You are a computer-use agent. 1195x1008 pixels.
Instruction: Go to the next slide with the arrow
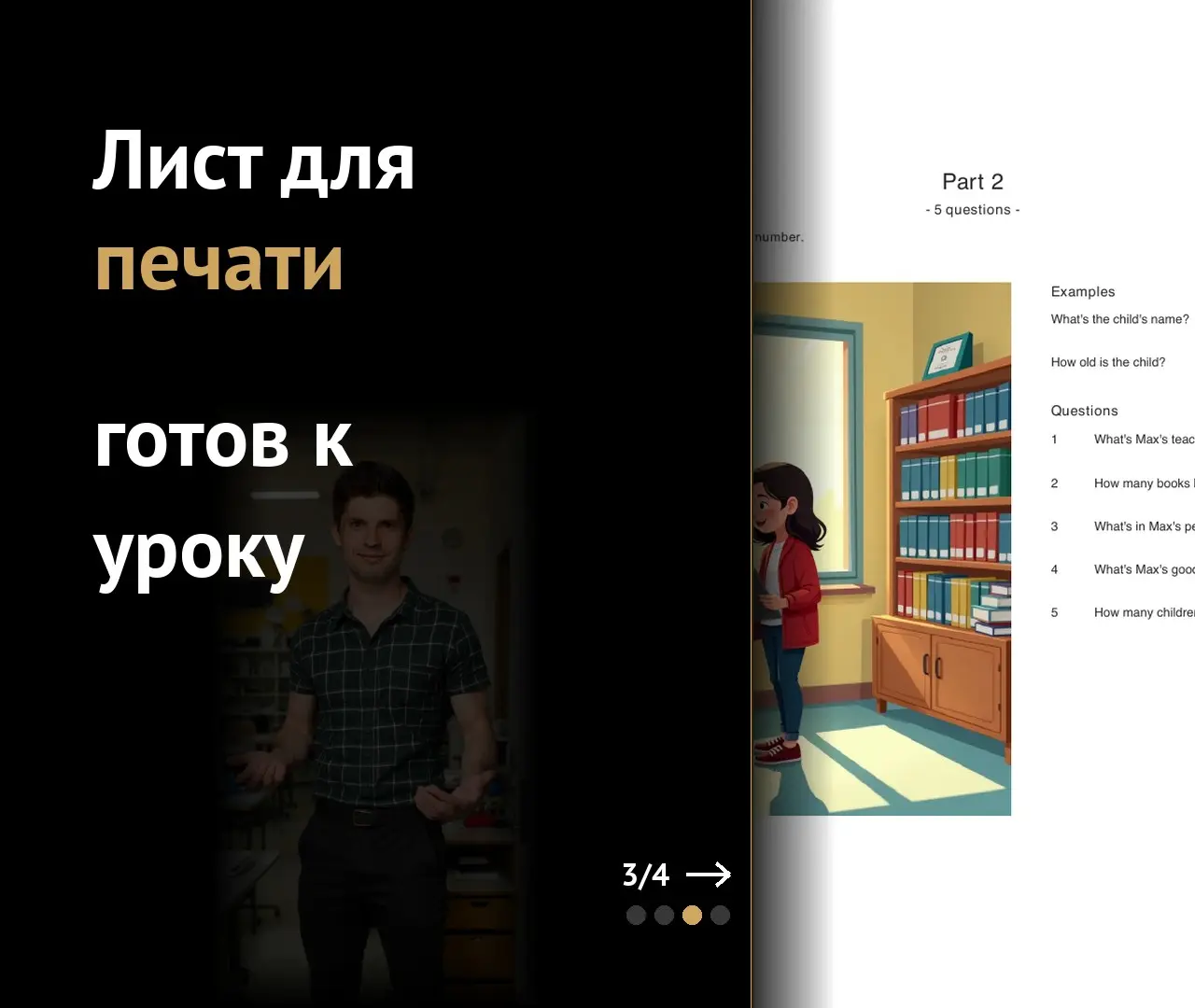(x=709, y=875)
